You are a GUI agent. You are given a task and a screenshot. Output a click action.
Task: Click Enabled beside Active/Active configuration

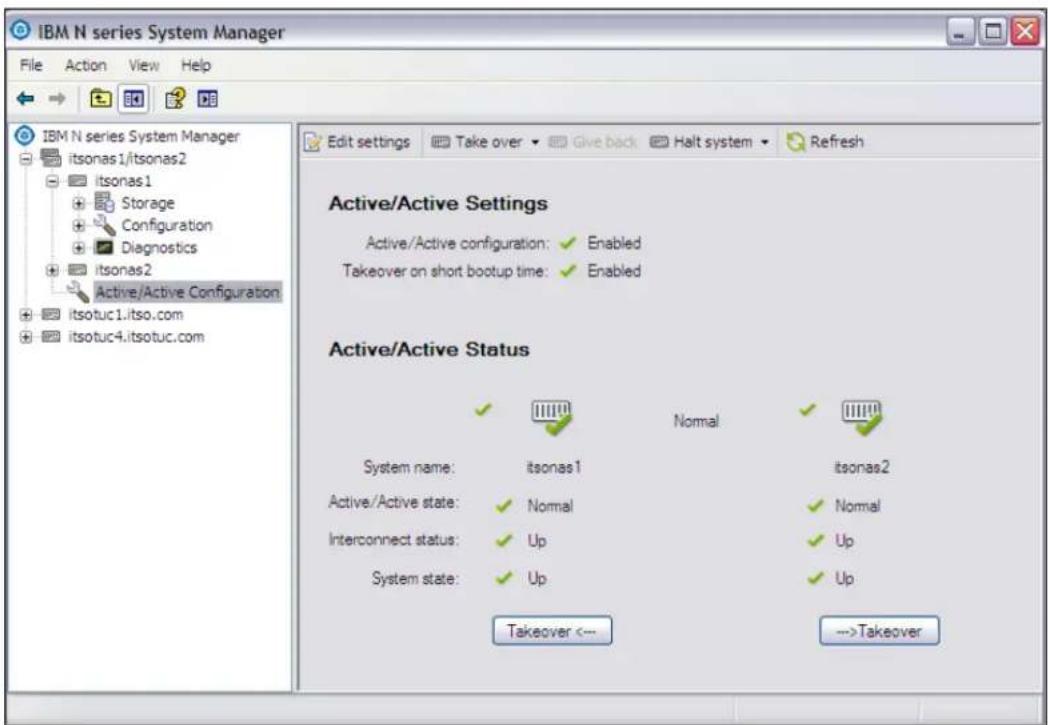(x=614, y=243)
